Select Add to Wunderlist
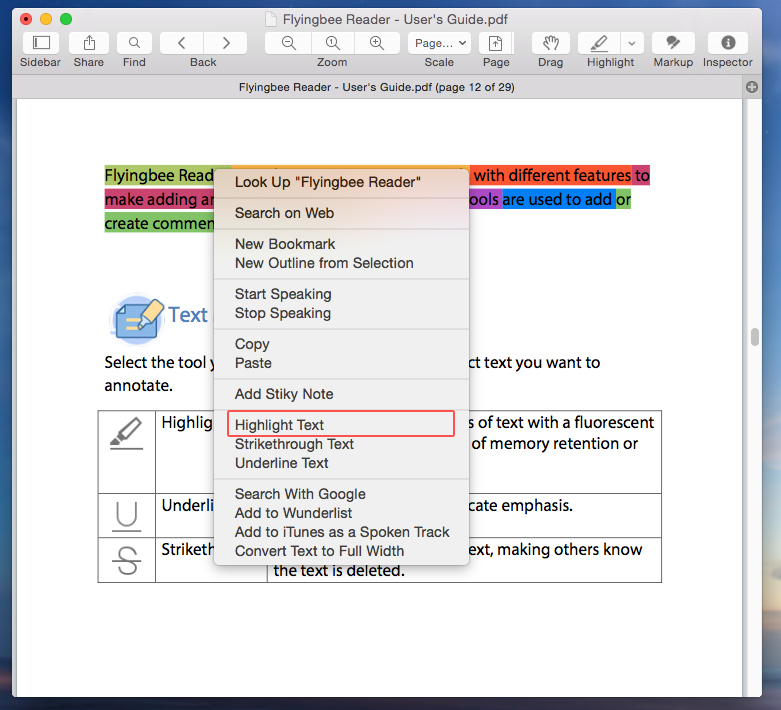The width and height of the screenshot is (781, 710). coord(341,513)
